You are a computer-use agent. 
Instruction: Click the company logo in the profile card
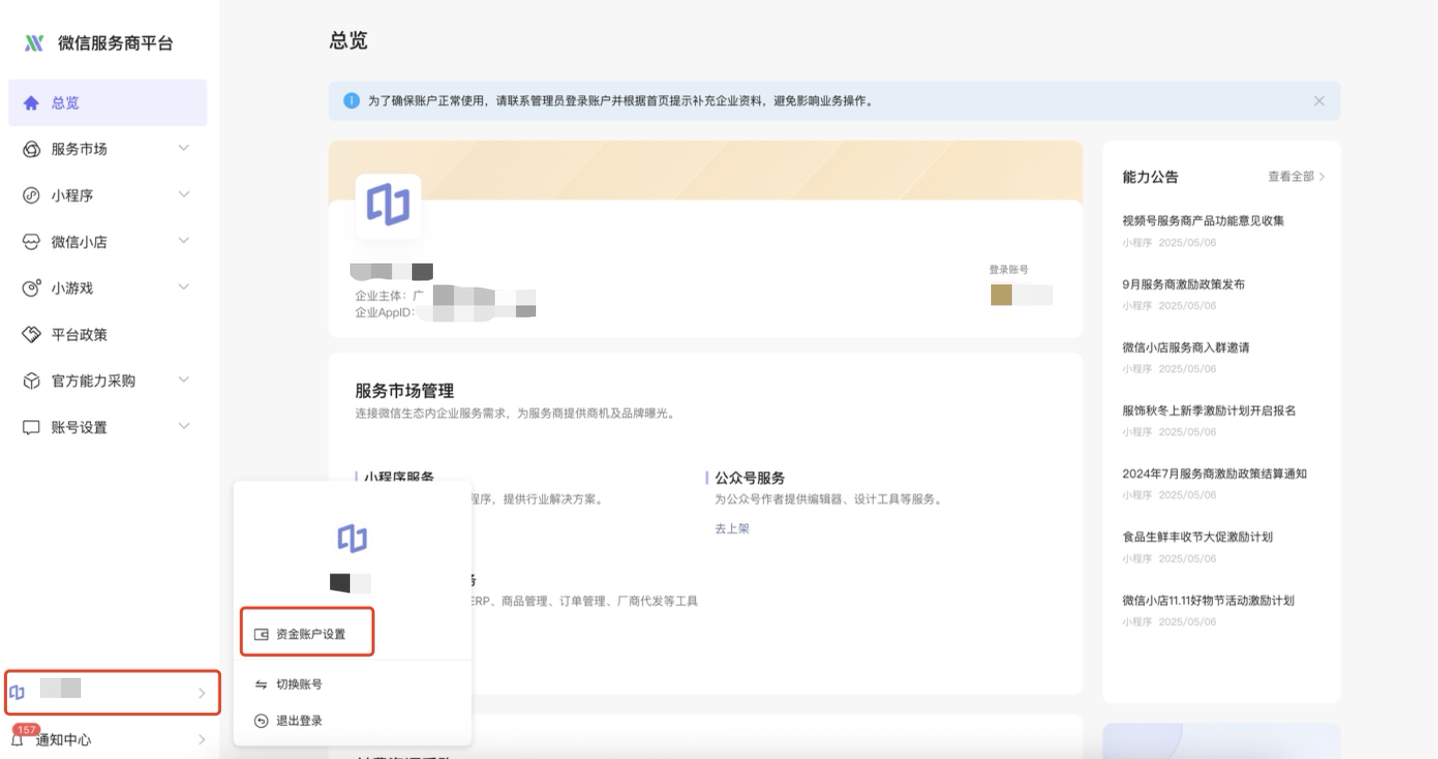[x=388, y=206]
